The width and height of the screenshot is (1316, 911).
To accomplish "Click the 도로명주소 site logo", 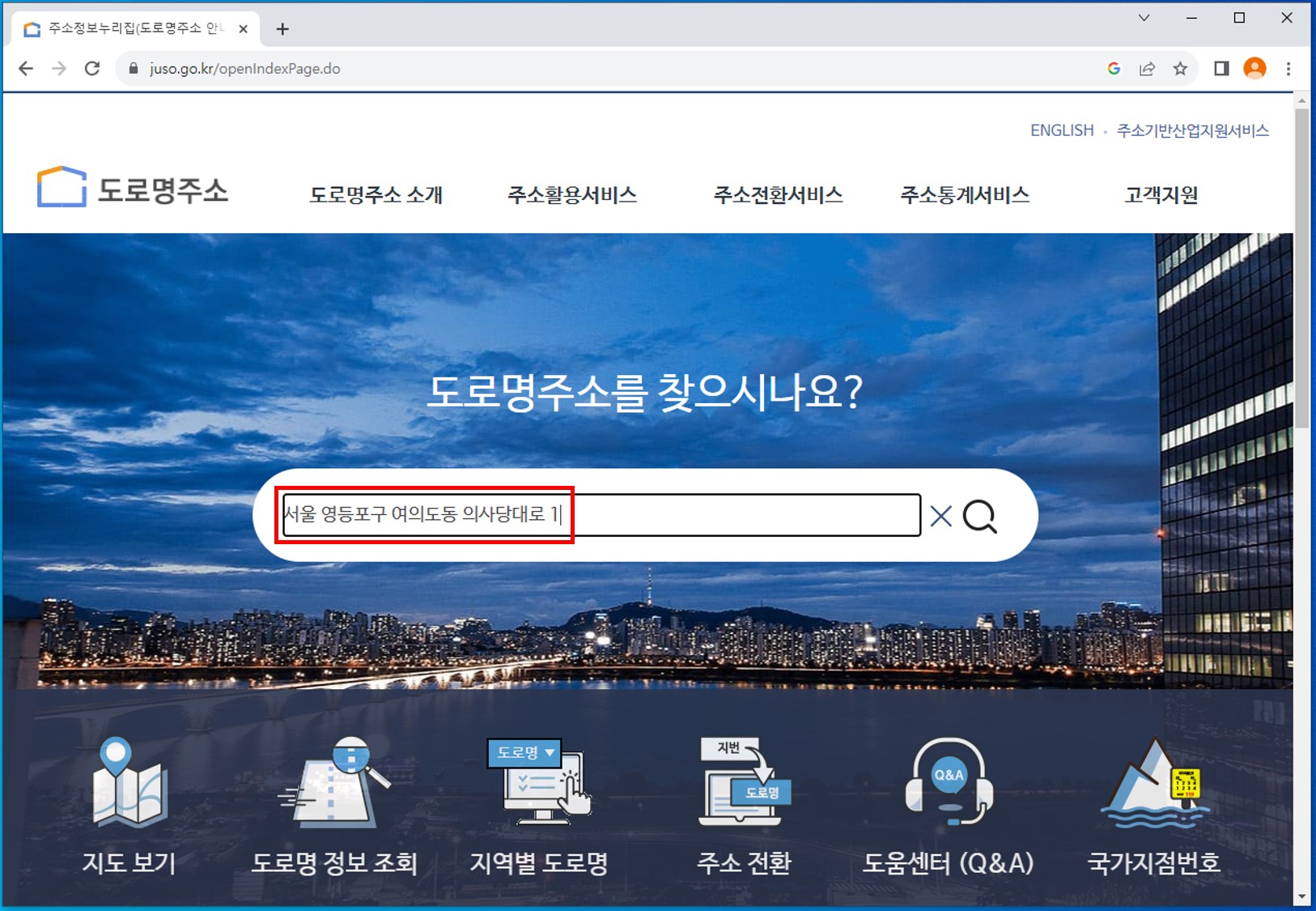I will (x=133, y=189).
